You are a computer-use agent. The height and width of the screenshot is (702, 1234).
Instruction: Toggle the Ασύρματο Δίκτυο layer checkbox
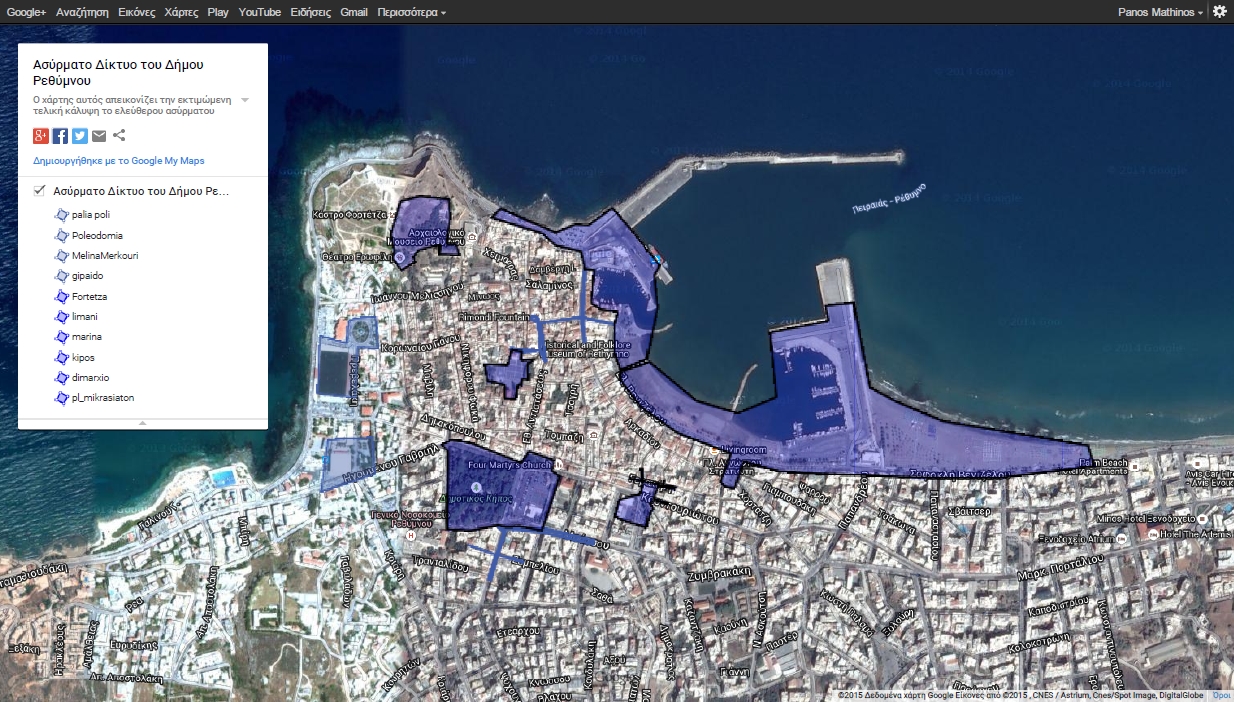(39, 190)
